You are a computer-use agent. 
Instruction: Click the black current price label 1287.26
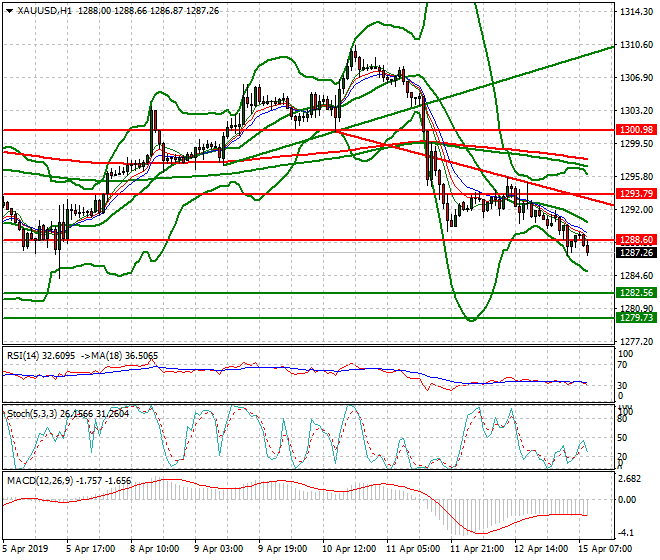click(636, 253)
